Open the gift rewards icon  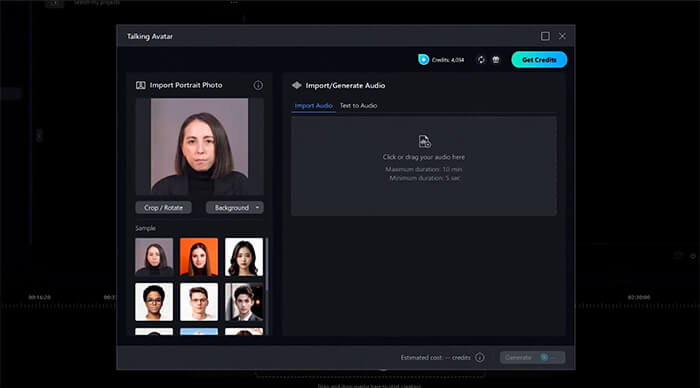496,60
